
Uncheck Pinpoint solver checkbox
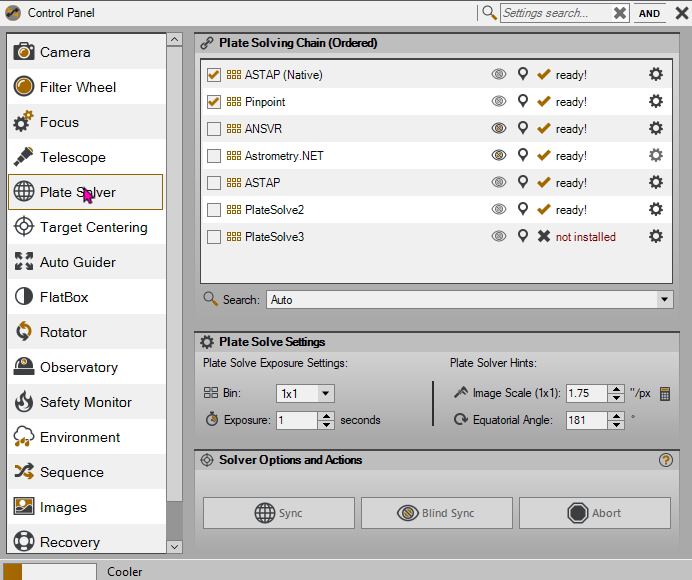coord(214,102)
